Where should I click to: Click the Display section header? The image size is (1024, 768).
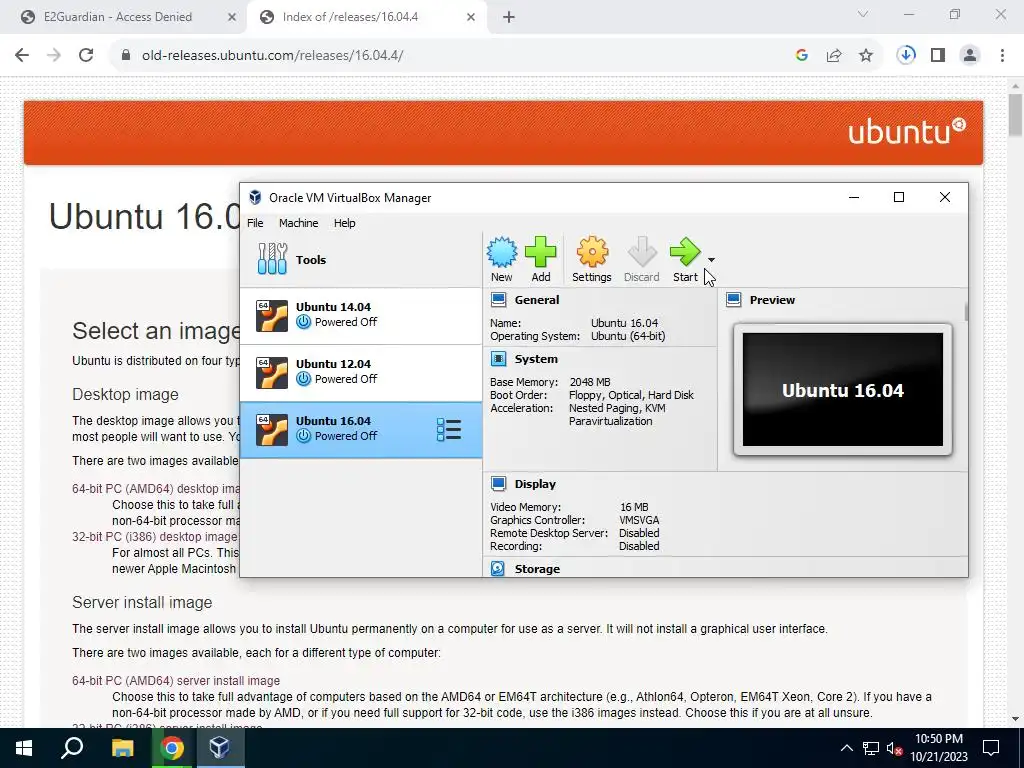[x=535, y=484]
